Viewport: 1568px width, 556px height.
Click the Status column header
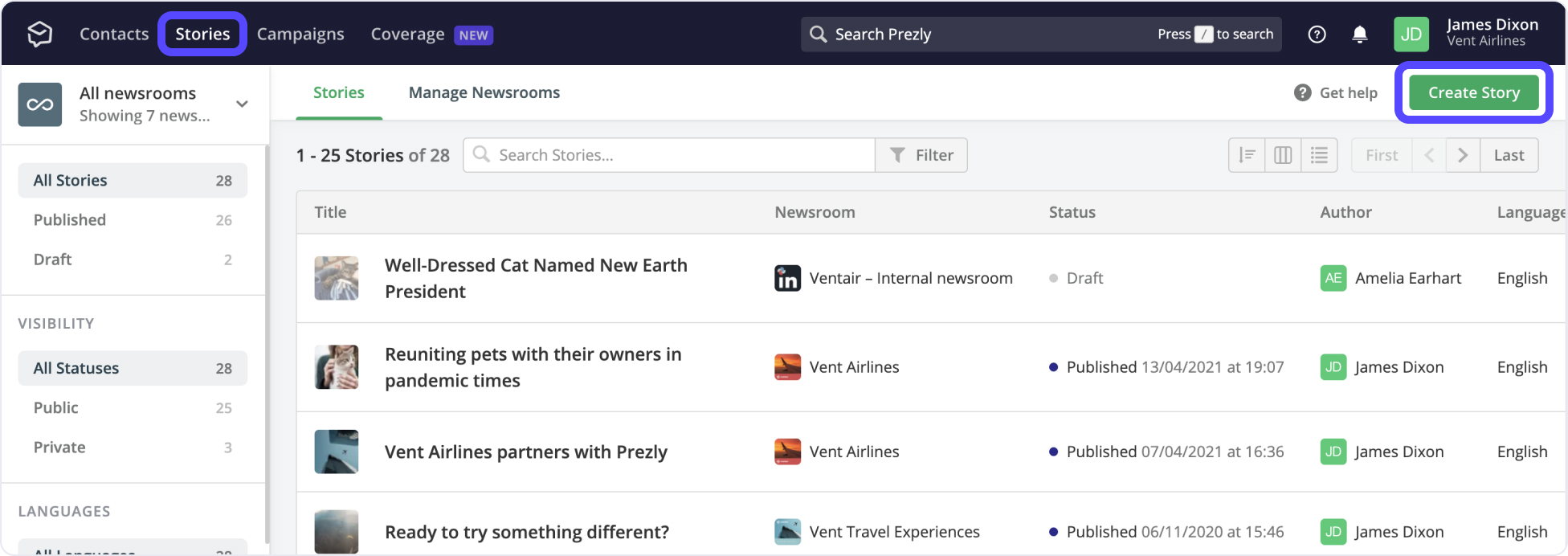coord(1072,212)
